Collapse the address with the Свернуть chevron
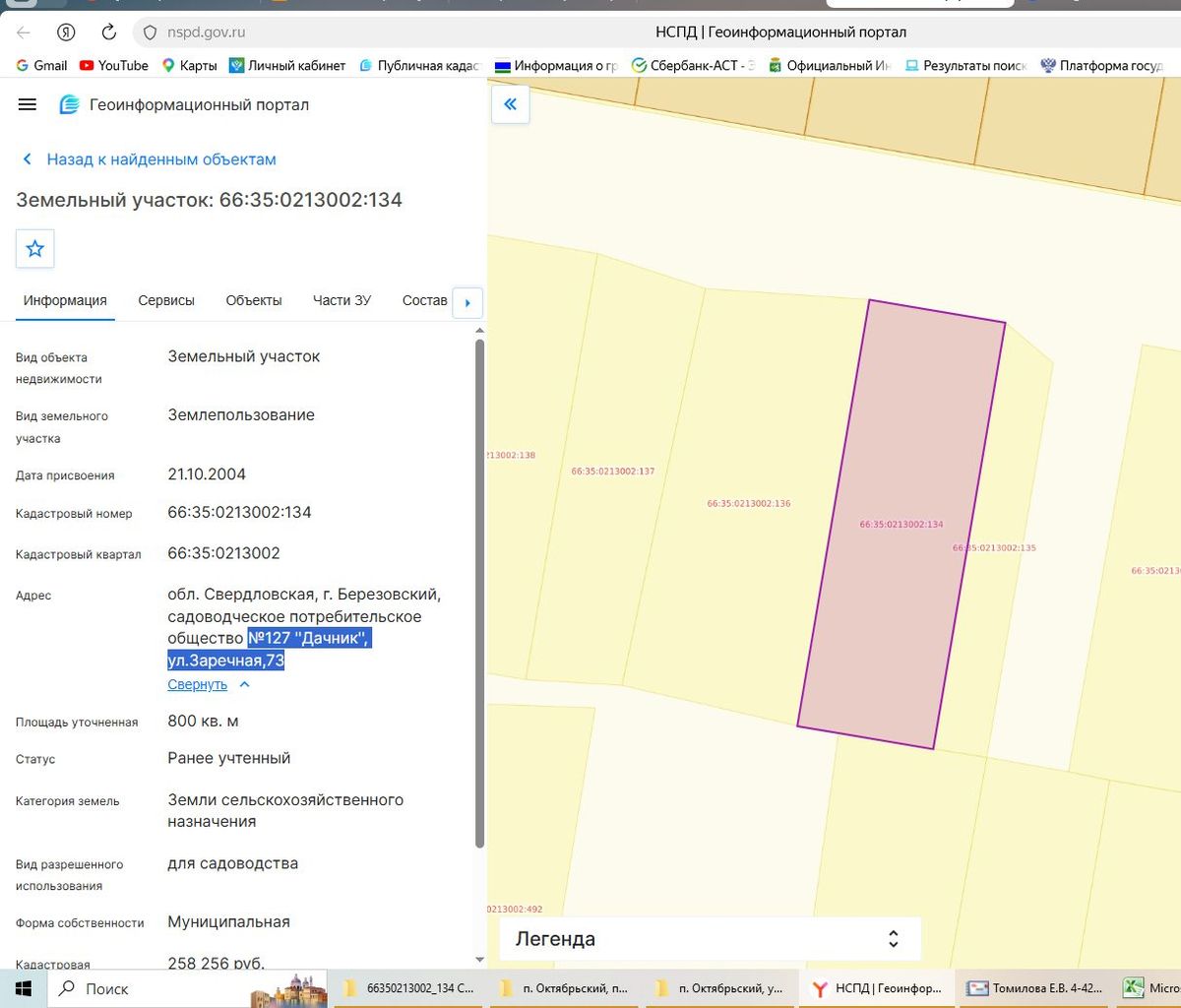This screenshot has height=1008, width=1181. 245,685
